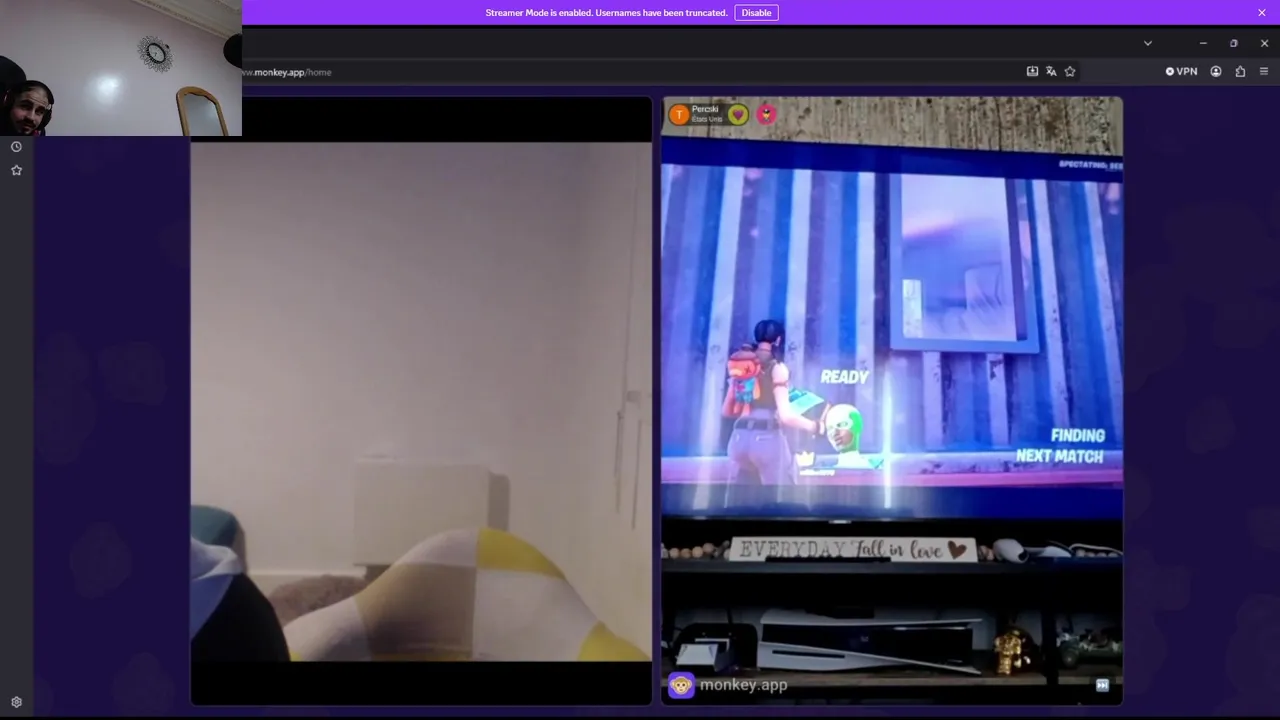Screen dimensions: 1280x720
Task: Expand the list all tabs chevron
Action: [x=1148, y=43]
